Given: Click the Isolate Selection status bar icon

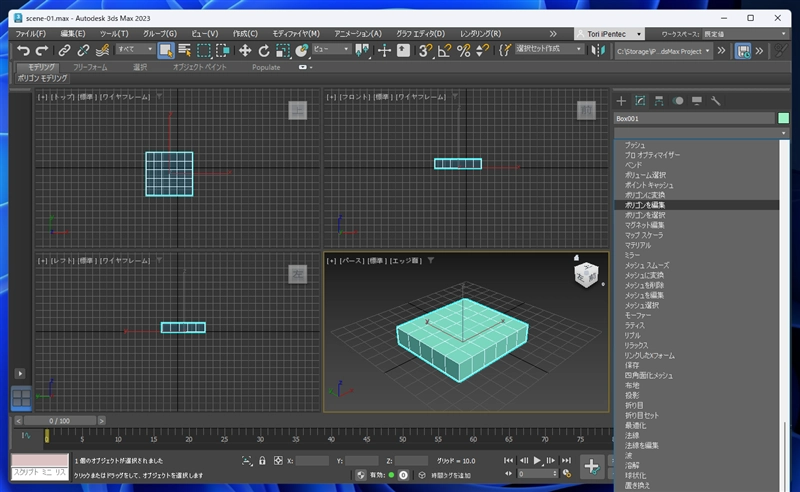Looking at the screenshot, I should 247,460.
